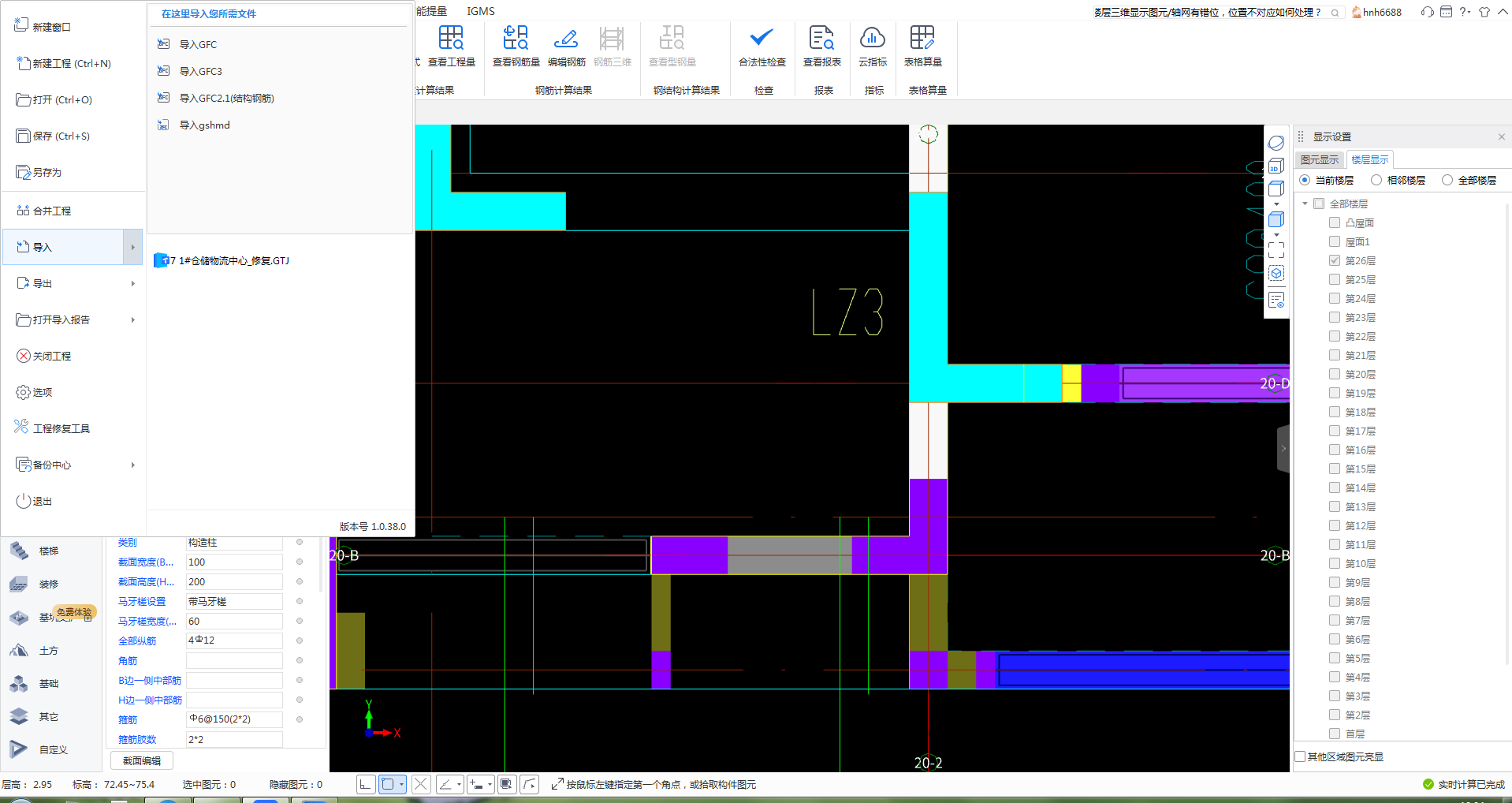Click the hnh6688 user account
This screenshot has height=803, width=1512.
click(1376, 12)
